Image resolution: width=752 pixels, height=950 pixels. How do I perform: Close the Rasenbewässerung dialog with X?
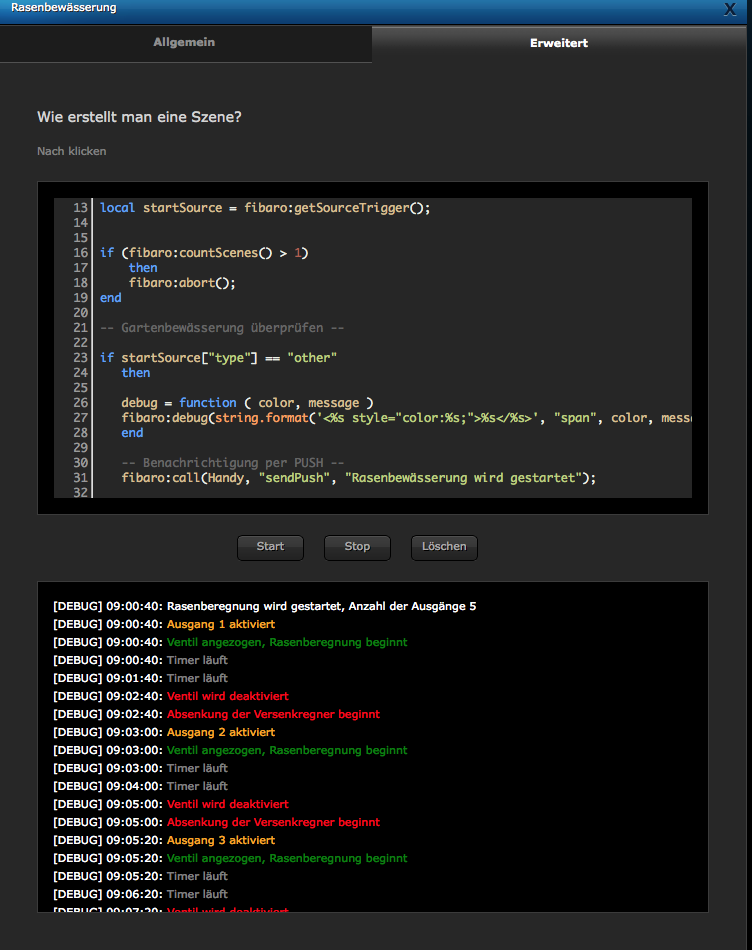(730, 9)
